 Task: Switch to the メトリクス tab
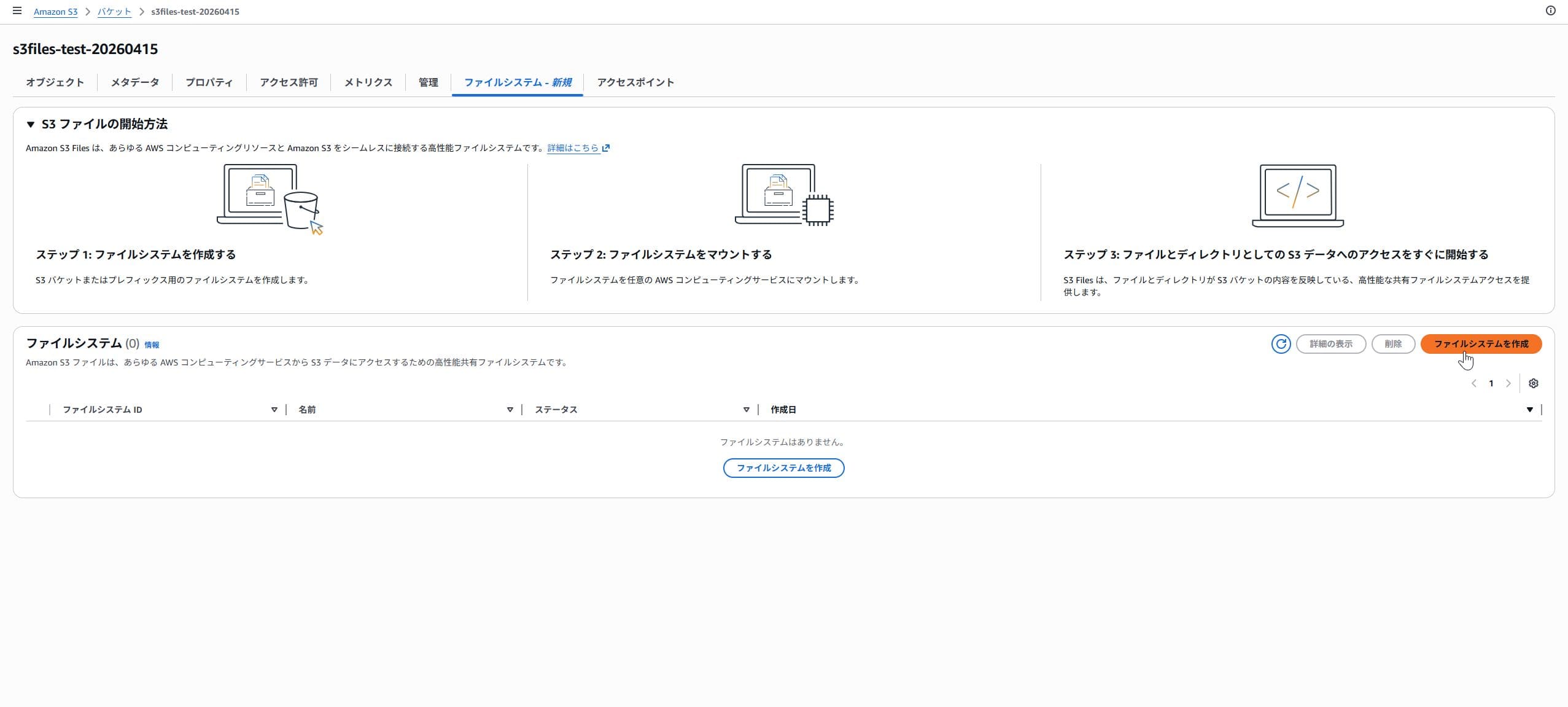click(x=367, y=82)
